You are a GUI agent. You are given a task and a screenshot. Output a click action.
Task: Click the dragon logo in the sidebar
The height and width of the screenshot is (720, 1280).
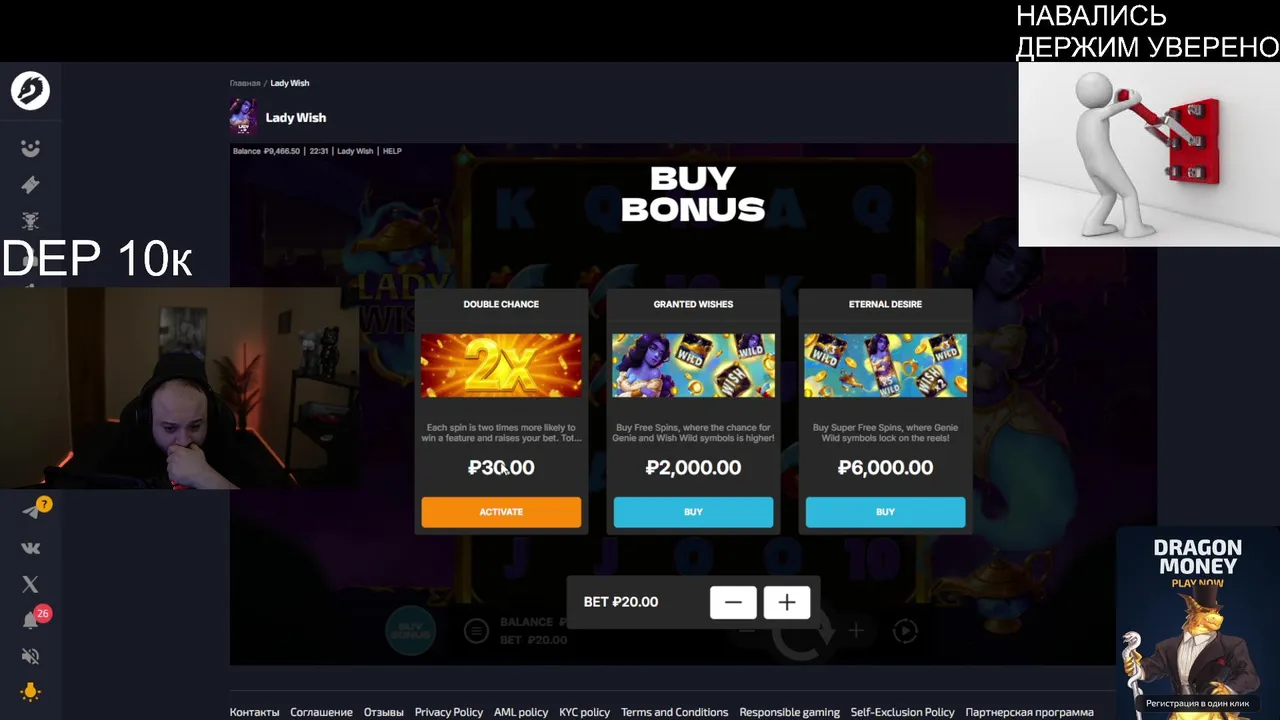[x=30, y=91]
